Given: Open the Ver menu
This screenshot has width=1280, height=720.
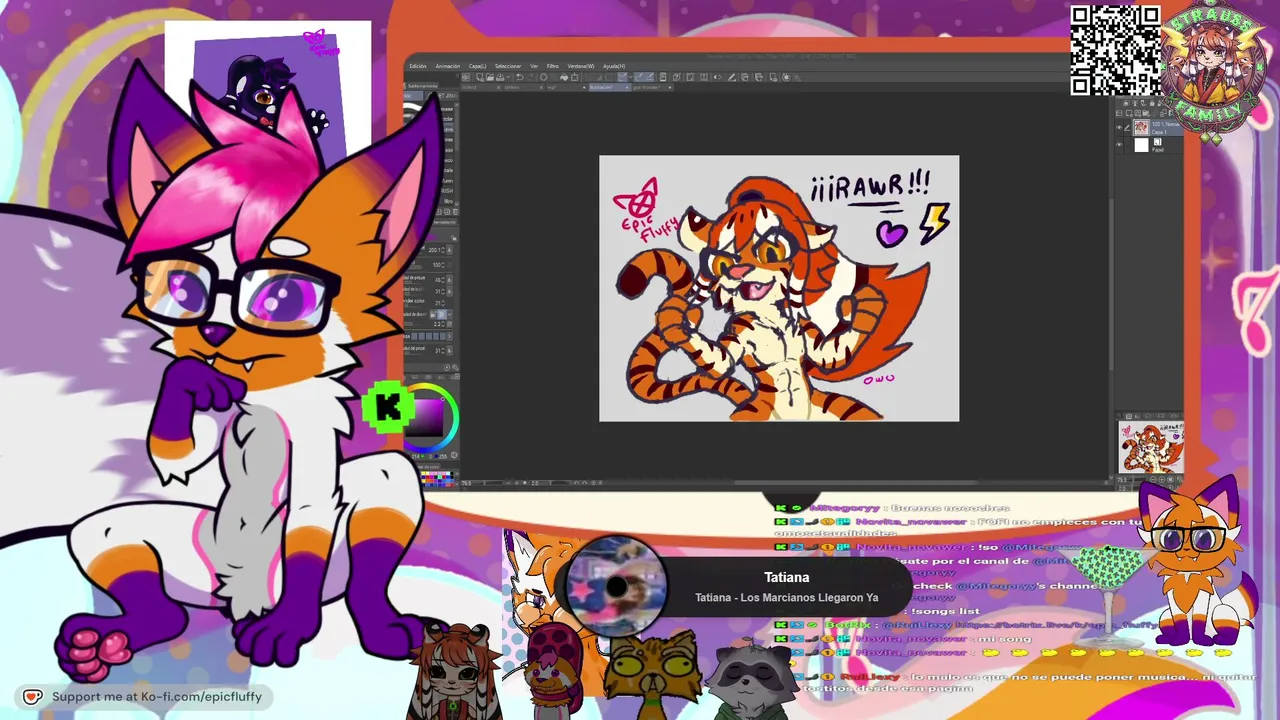Looking at the screenshot, I should pos(534,66).
